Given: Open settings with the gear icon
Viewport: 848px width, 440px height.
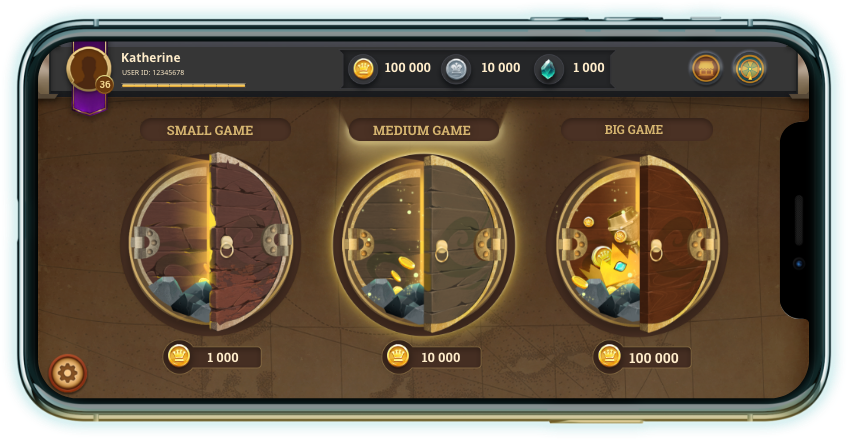Looking at the screenshot, I should pos(68,373).
